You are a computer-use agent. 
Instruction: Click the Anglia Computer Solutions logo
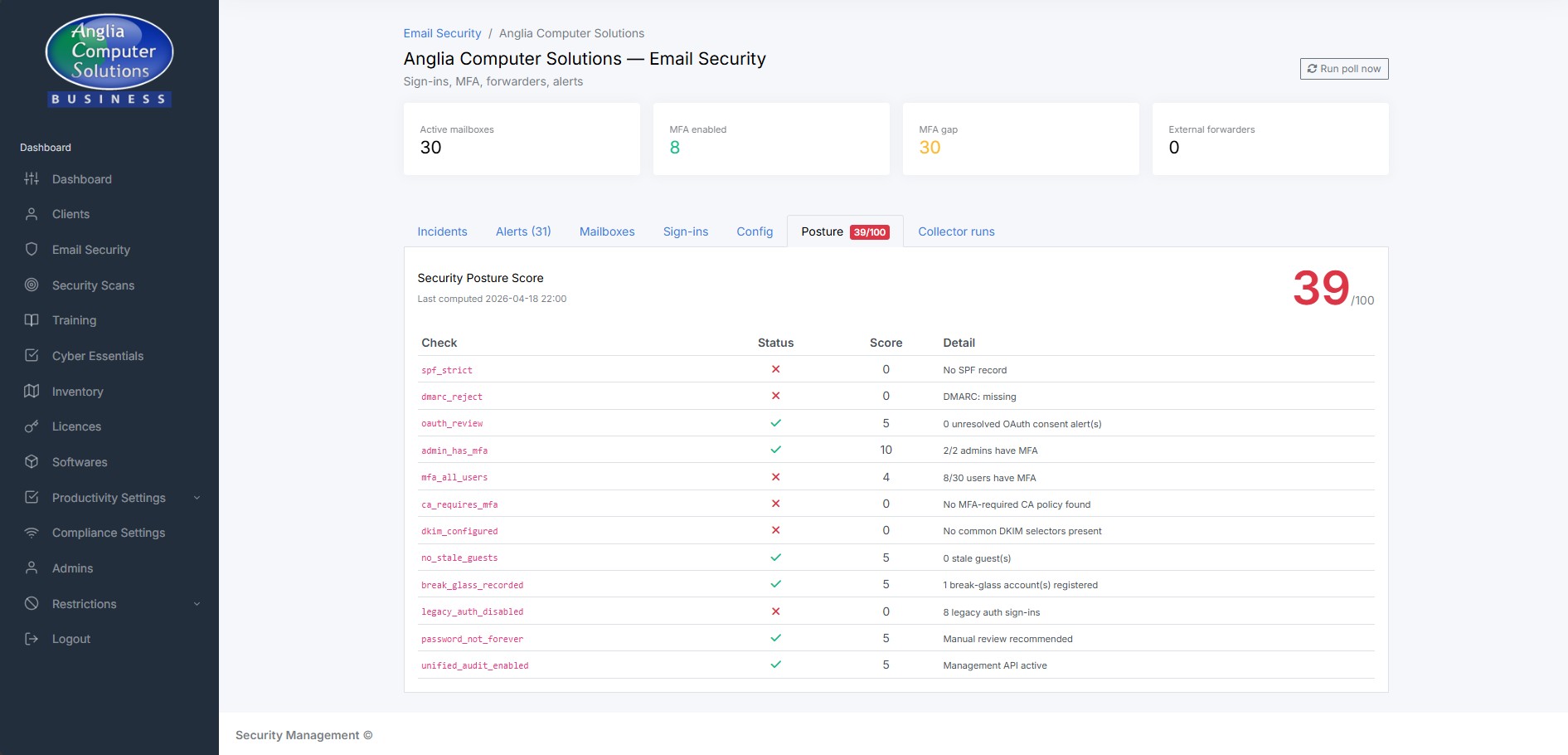pyautogui.click(x=109, y=58)
